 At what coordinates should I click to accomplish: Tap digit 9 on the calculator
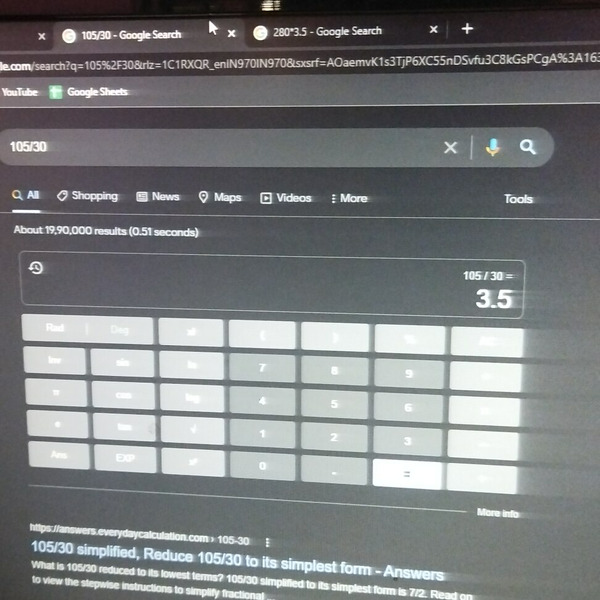point(409,373)
